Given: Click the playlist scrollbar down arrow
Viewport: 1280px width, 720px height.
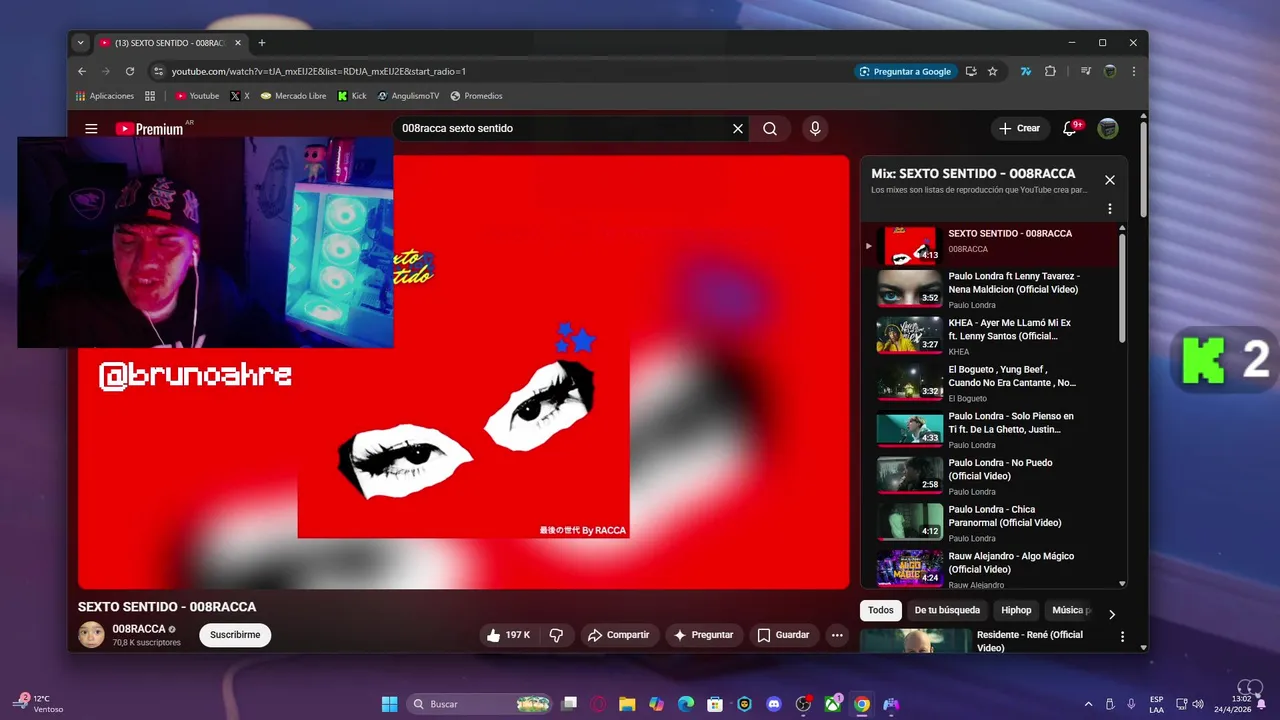Looking at the screenshot, I should click(1122, 583).
